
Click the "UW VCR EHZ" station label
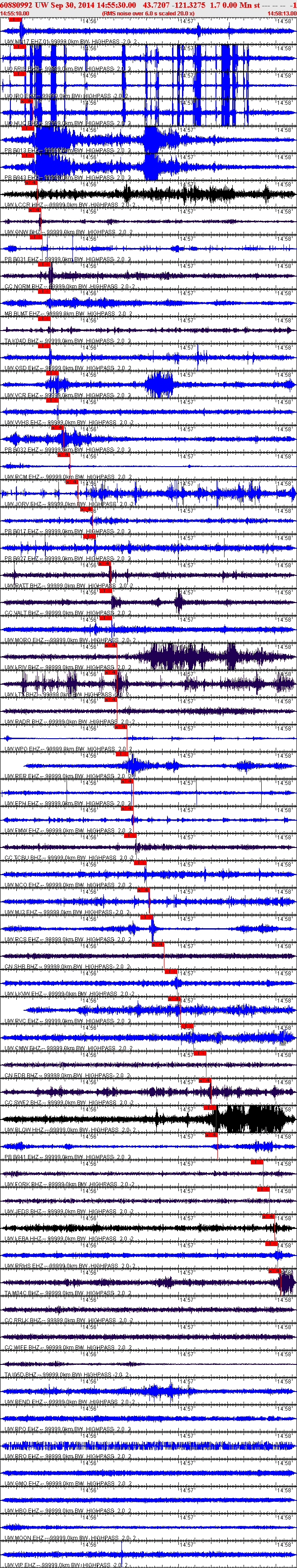click(x=23, y=396)
